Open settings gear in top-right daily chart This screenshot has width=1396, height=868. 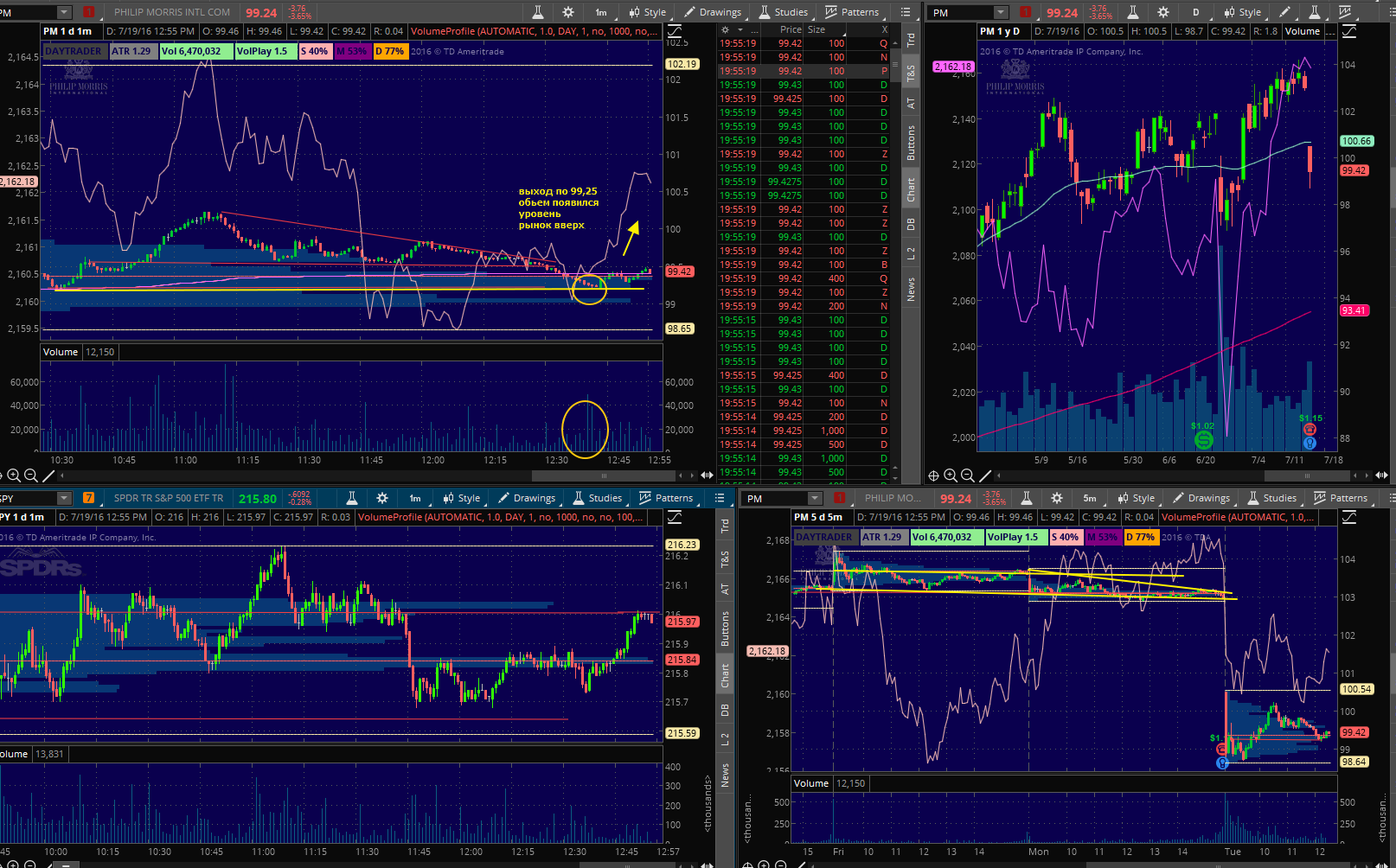[1163, 12]
